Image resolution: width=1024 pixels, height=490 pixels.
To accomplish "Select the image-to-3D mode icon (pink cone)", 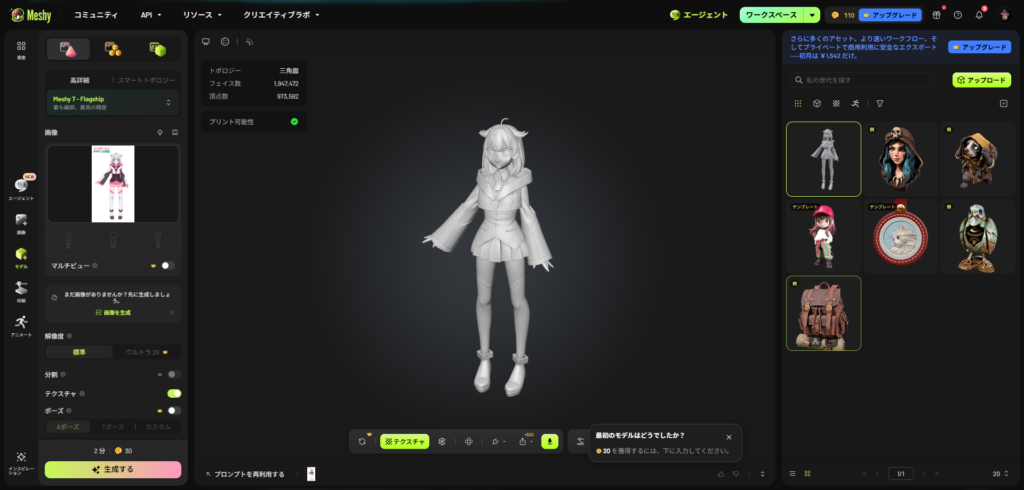I will [x=69, y=49].
